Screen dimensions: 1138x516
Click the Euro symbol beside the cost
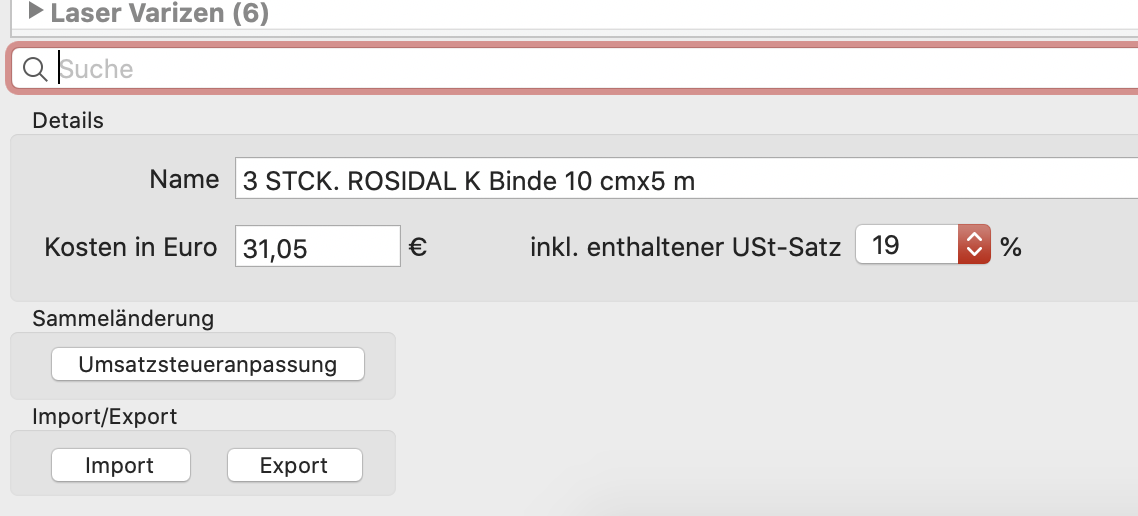(x=417, y=247)
